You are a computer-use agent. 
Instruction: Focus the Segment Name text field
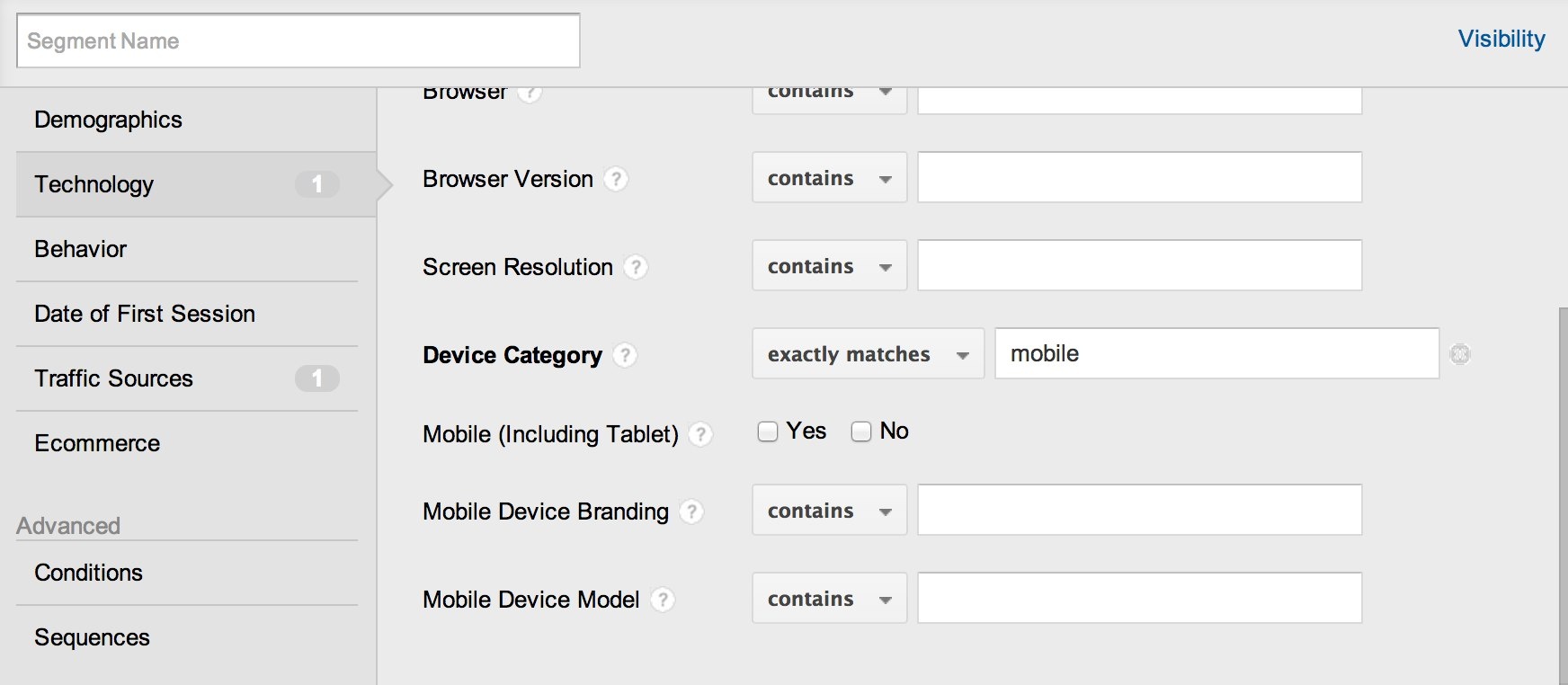[298, 41]
